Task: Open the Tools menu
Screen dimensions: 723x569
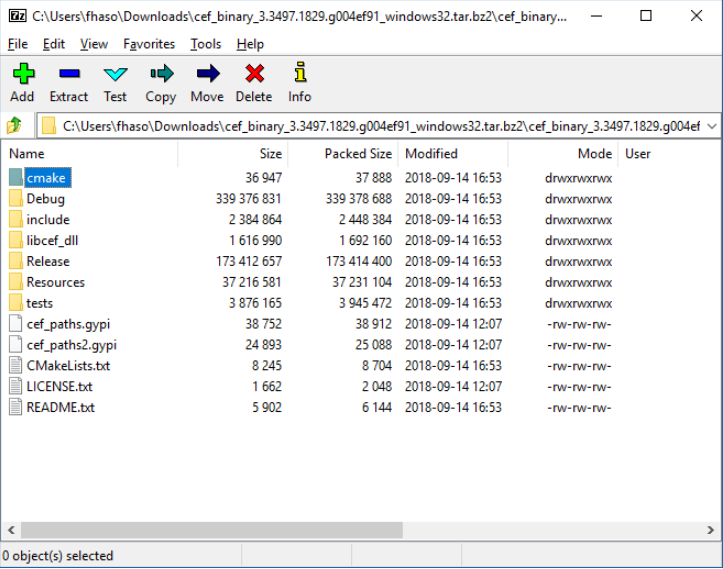Action: pos(206,44)
